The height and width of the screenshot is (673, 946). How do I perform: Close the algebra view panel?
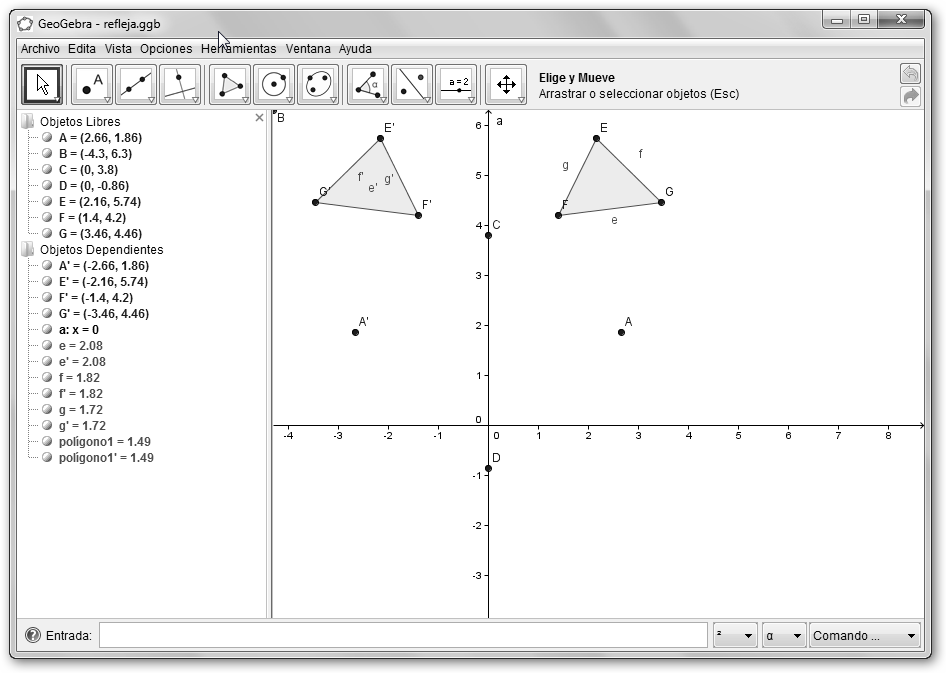(x=260, y=118)
